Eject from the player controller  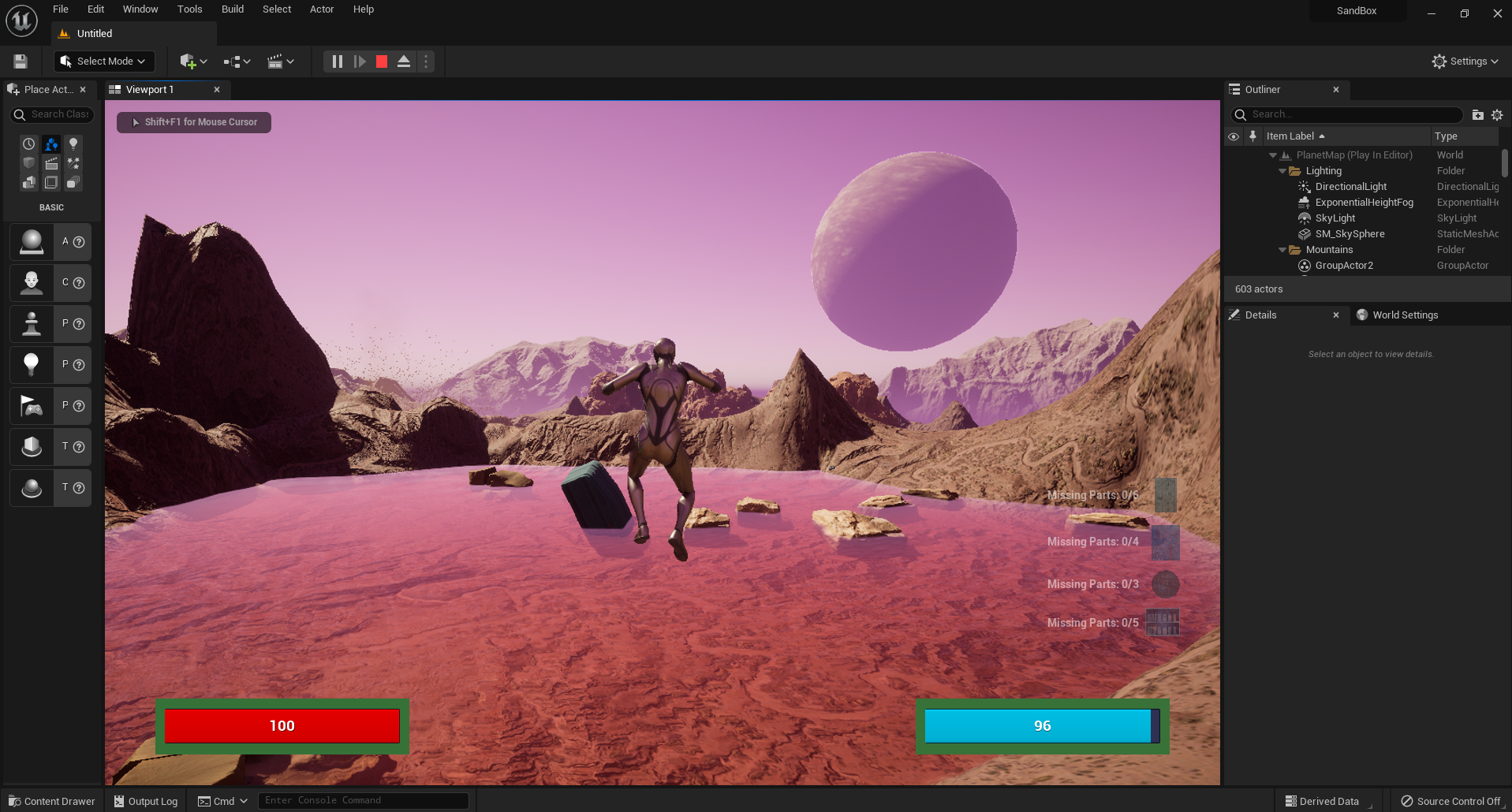tap(404, 61)
